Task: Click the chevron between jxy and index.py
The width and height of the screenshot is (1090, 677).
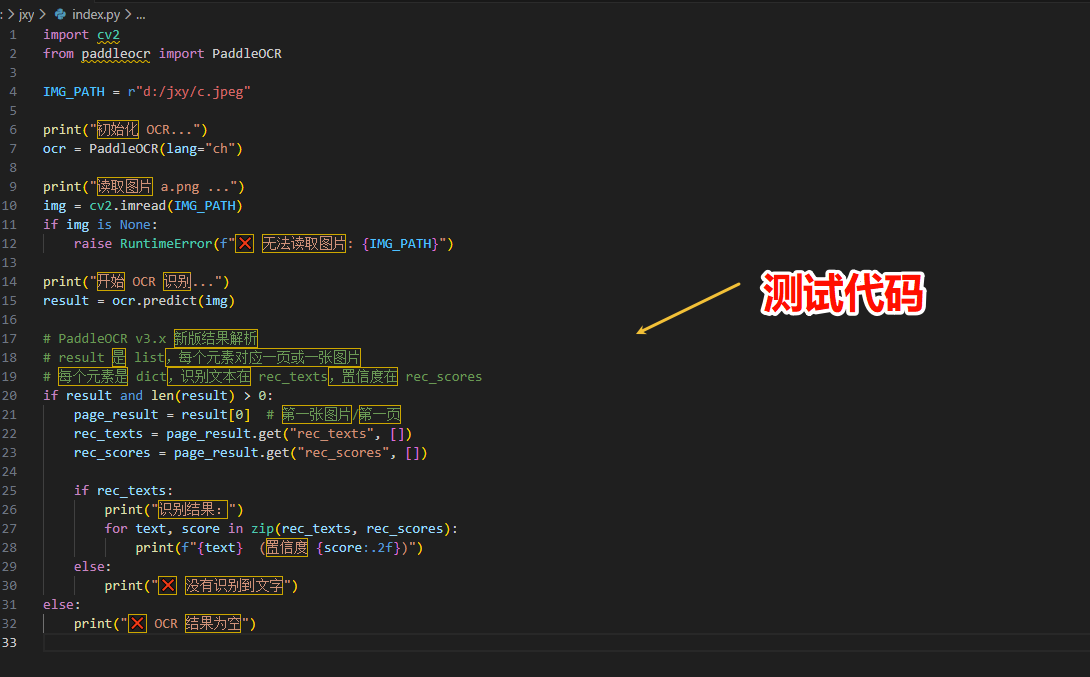Action: [x=43, y=15]
